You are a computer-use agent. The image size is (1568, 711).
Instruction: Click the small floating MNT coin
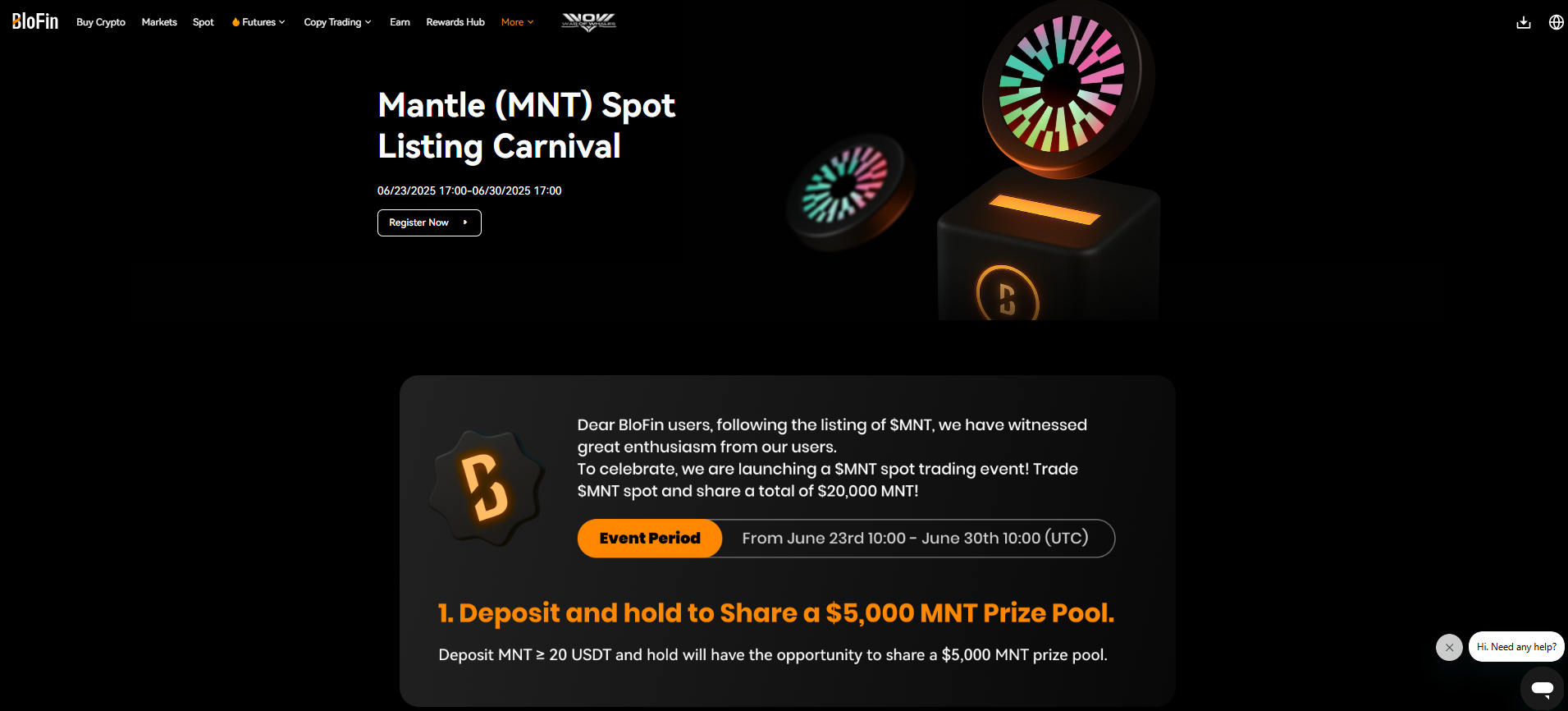[x=849, y=190]
